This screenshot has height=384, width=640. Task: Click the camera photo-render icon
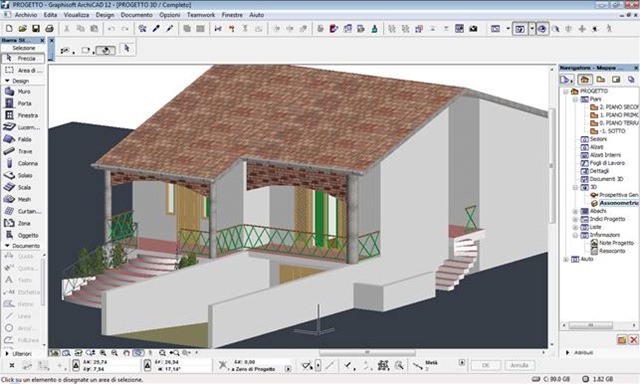point(473,29)
